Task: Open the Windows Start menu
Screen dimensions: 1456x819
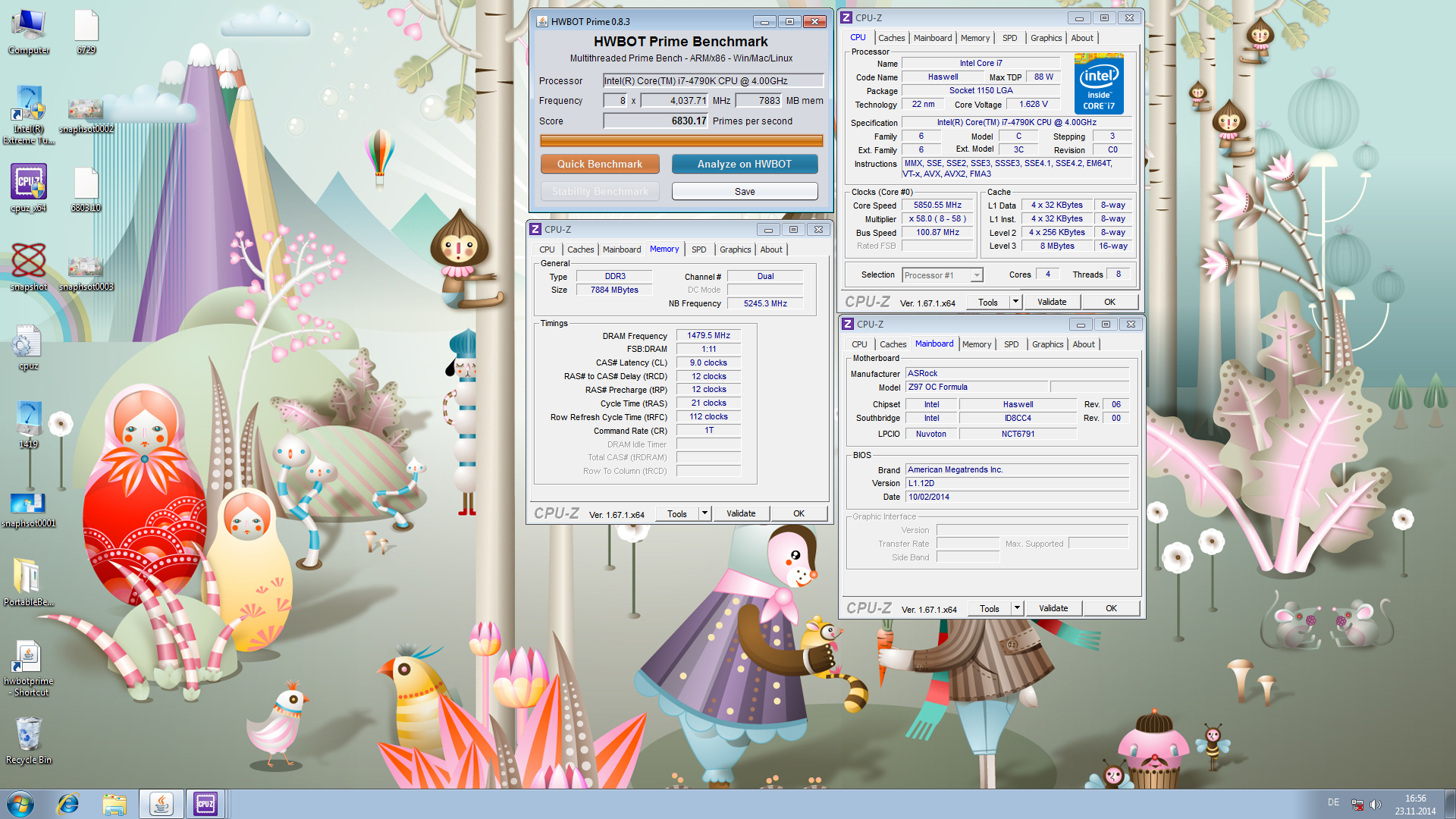Action: [x=20, y=804]
